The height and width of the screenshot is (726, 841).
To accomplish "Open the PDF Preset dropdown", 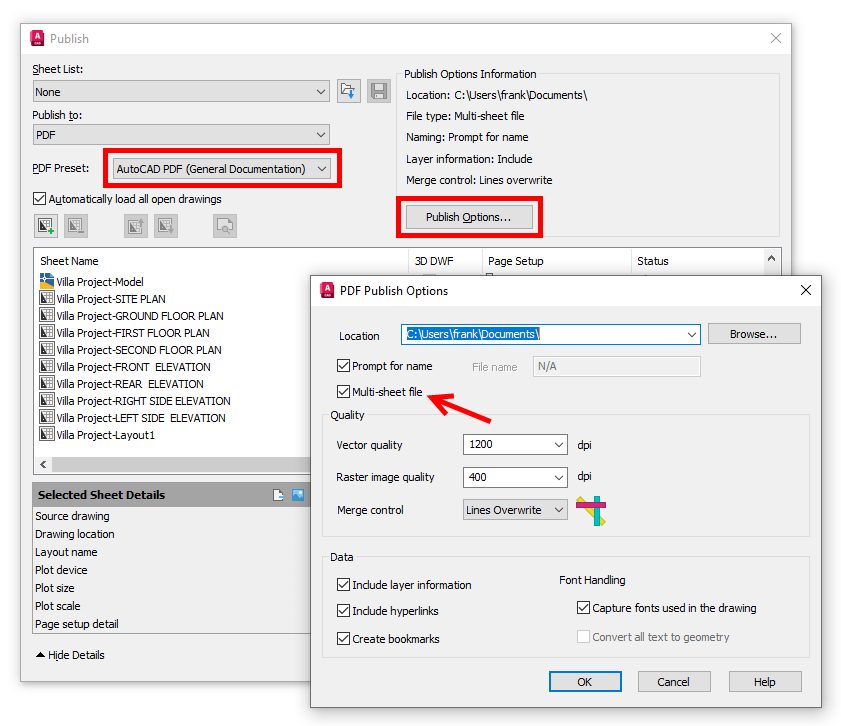I will pos(221,169).
